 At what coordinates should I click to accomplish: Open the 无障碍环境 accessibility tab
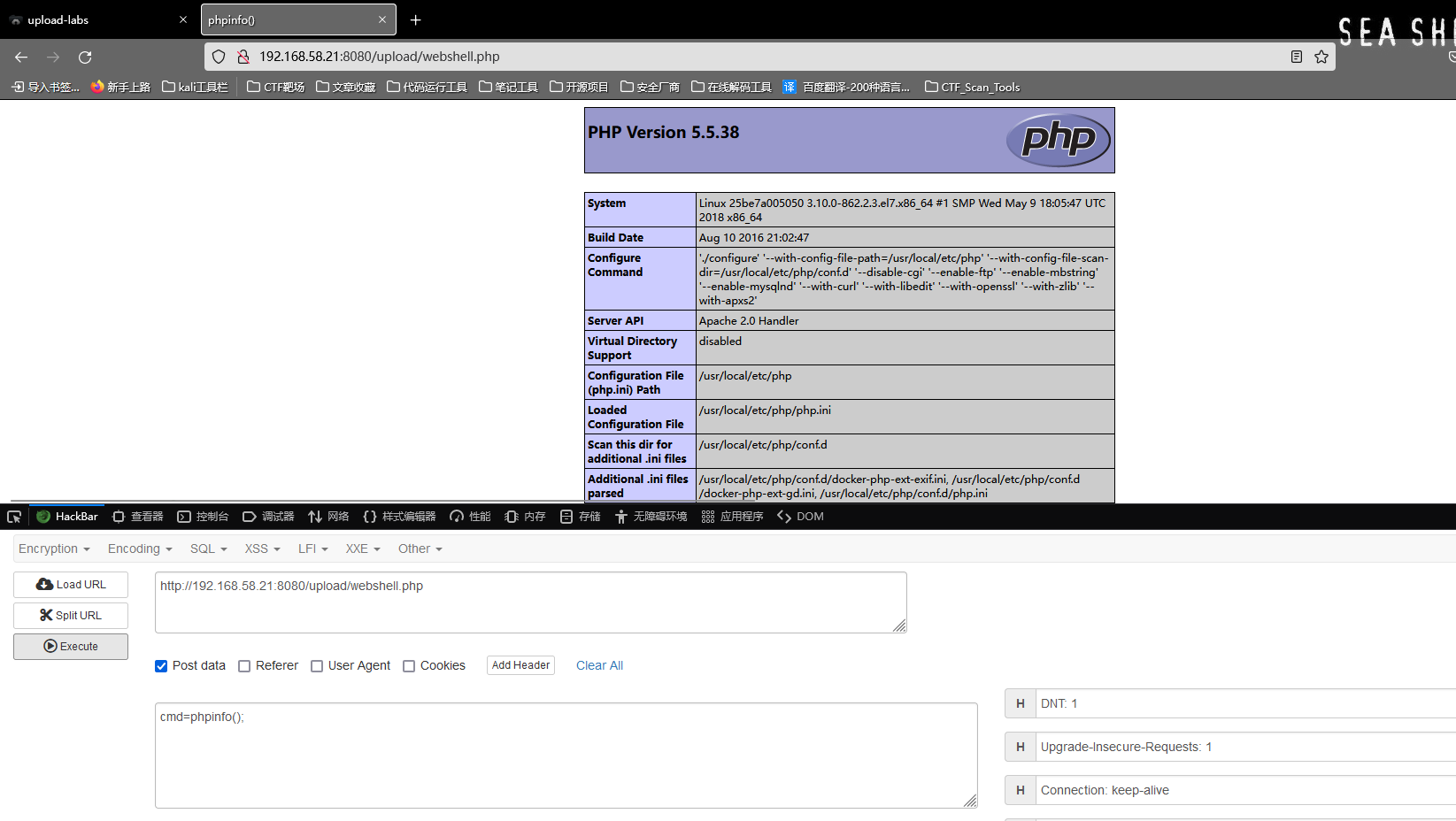point(651,517)
